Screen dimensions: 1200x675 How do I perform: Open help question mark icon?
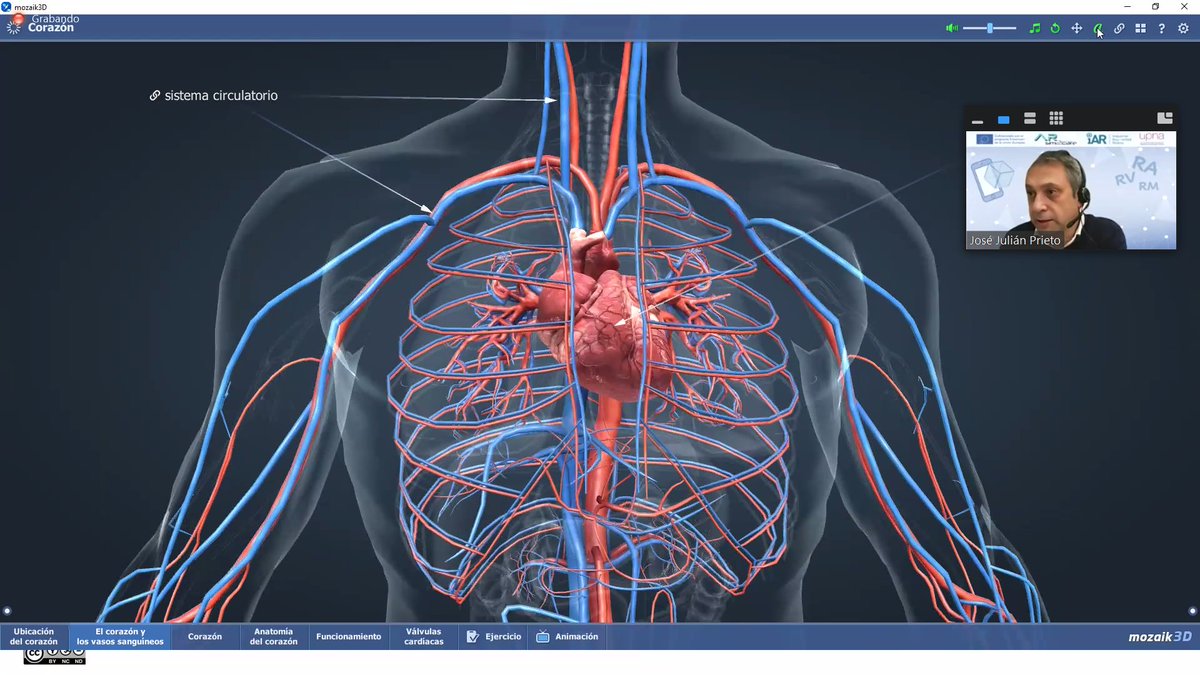click(x=1161, y=28)
